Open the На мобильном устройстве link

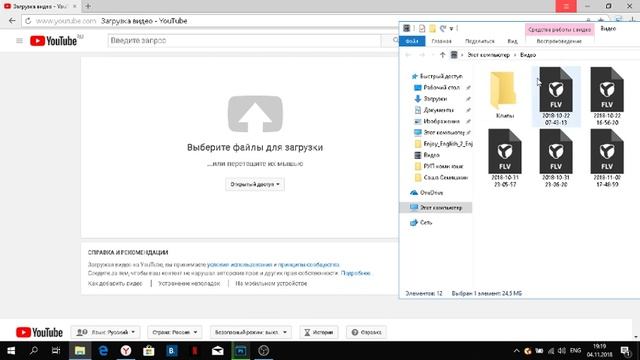[271, 283]
